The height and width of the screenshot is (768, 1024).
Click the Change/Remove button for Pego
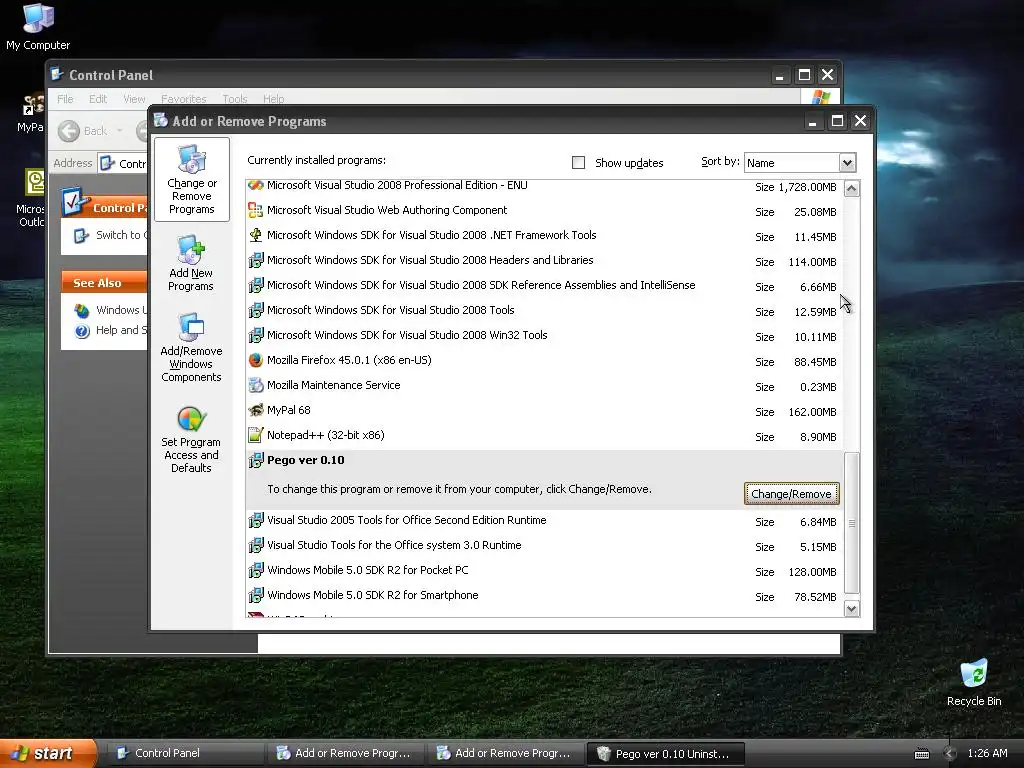click(792, 494)
